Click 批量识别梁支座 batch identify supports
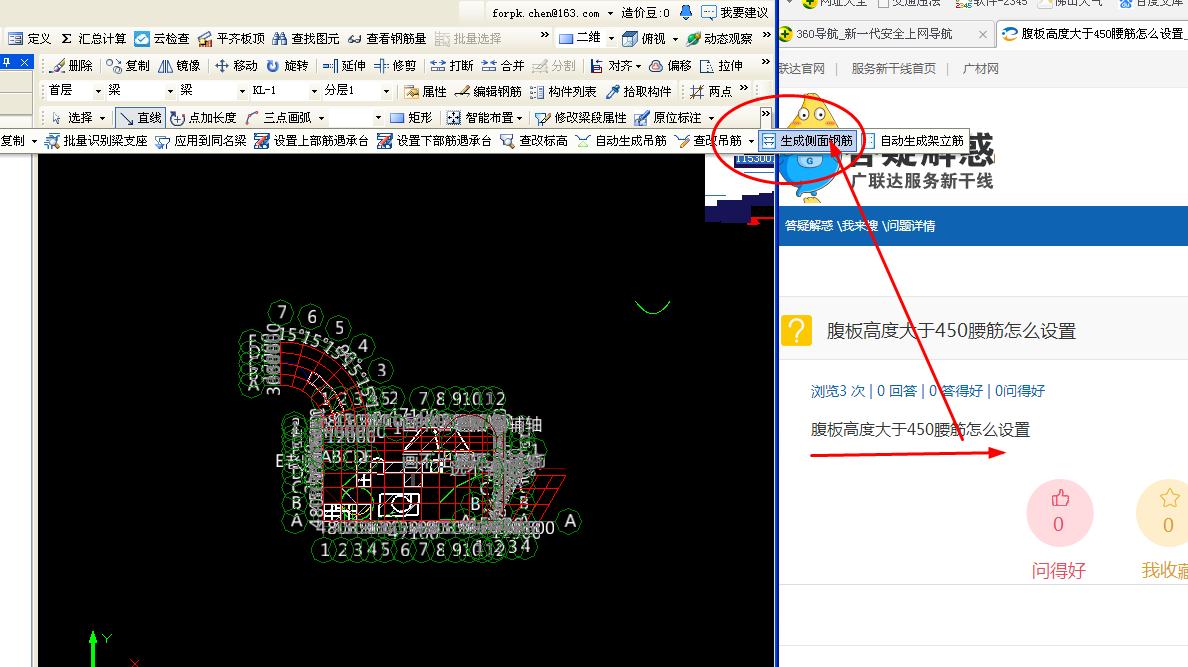 coord(95,140)
